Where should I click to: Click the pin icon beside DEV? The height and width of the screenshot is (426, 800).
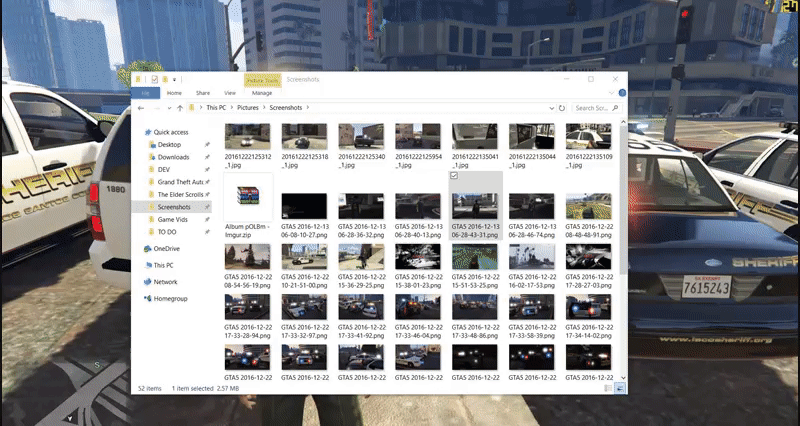click(207, 169)
